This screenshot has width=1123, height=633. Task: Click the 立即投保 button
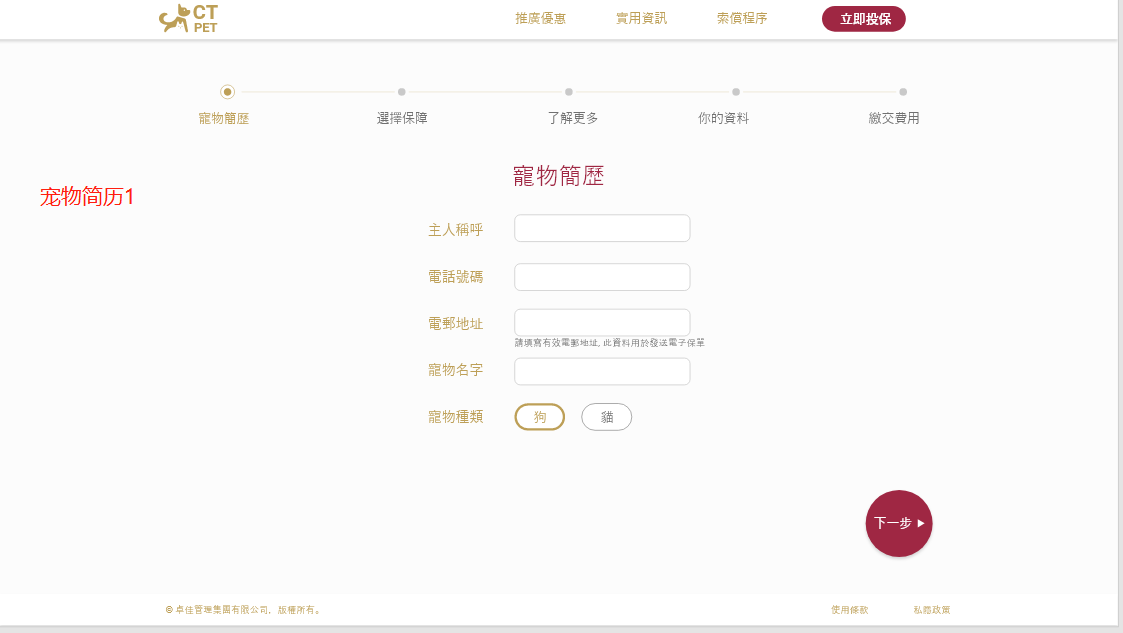pos(864,19)
